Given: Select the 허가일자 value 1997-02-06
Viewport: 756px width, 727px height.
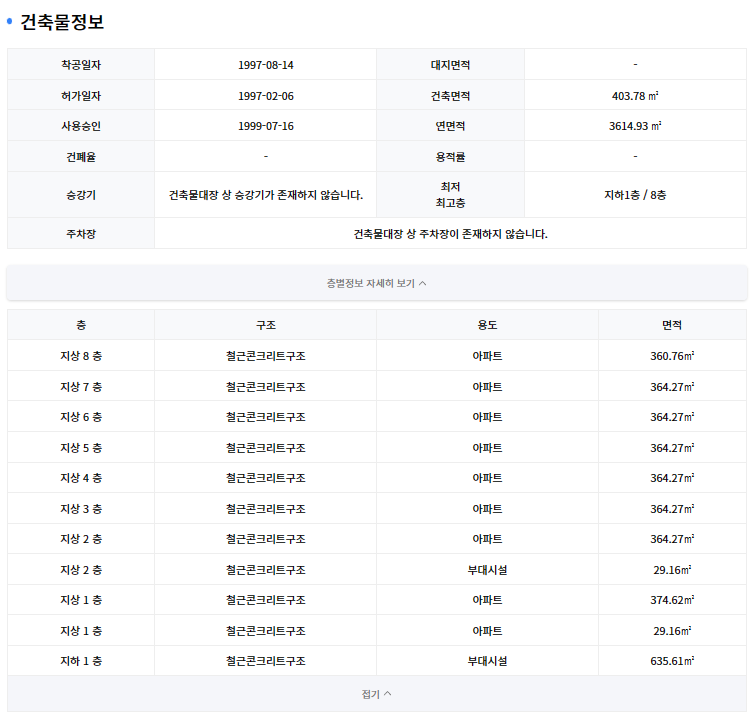Looking at the screenshot, I should click(x=266, y=96).
